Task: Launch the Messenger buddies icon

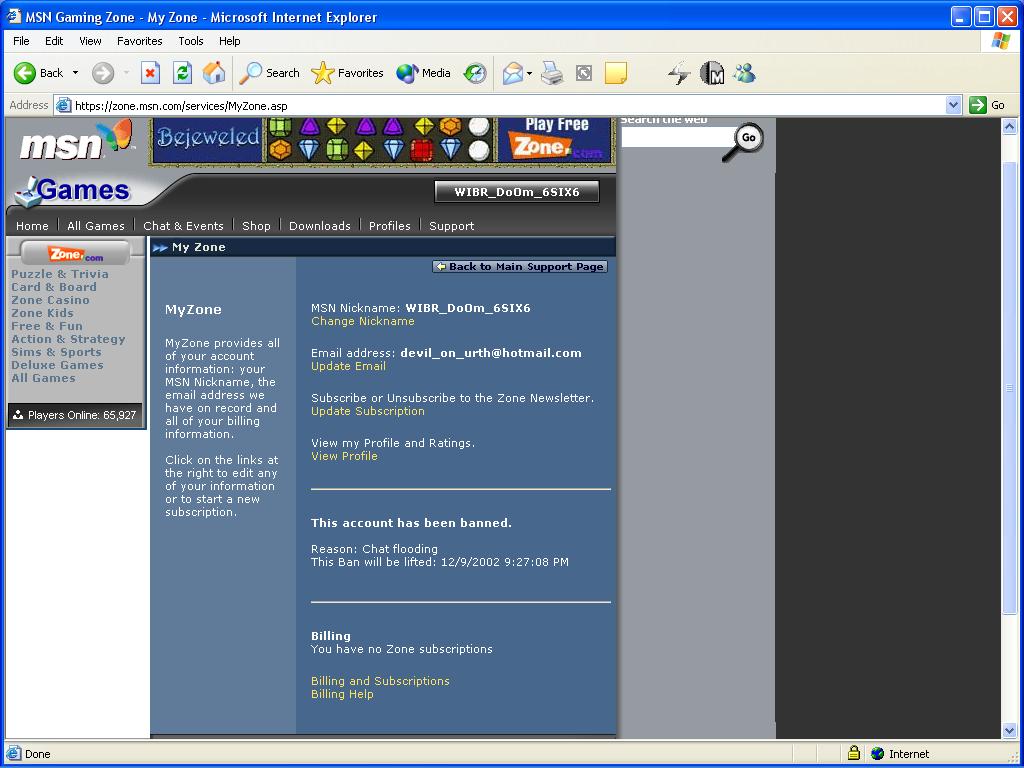Action: click(744, 73)
